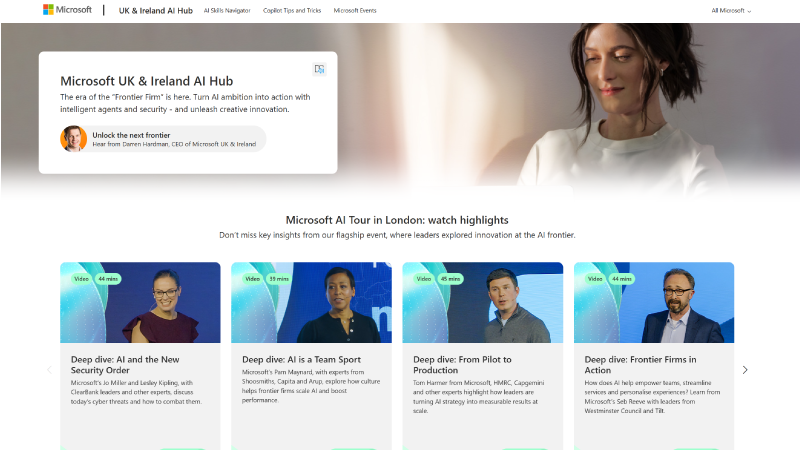Open AI Skills Navigator menu item
The width and height of the screenshot is (800, 450).
click(227, 11)
